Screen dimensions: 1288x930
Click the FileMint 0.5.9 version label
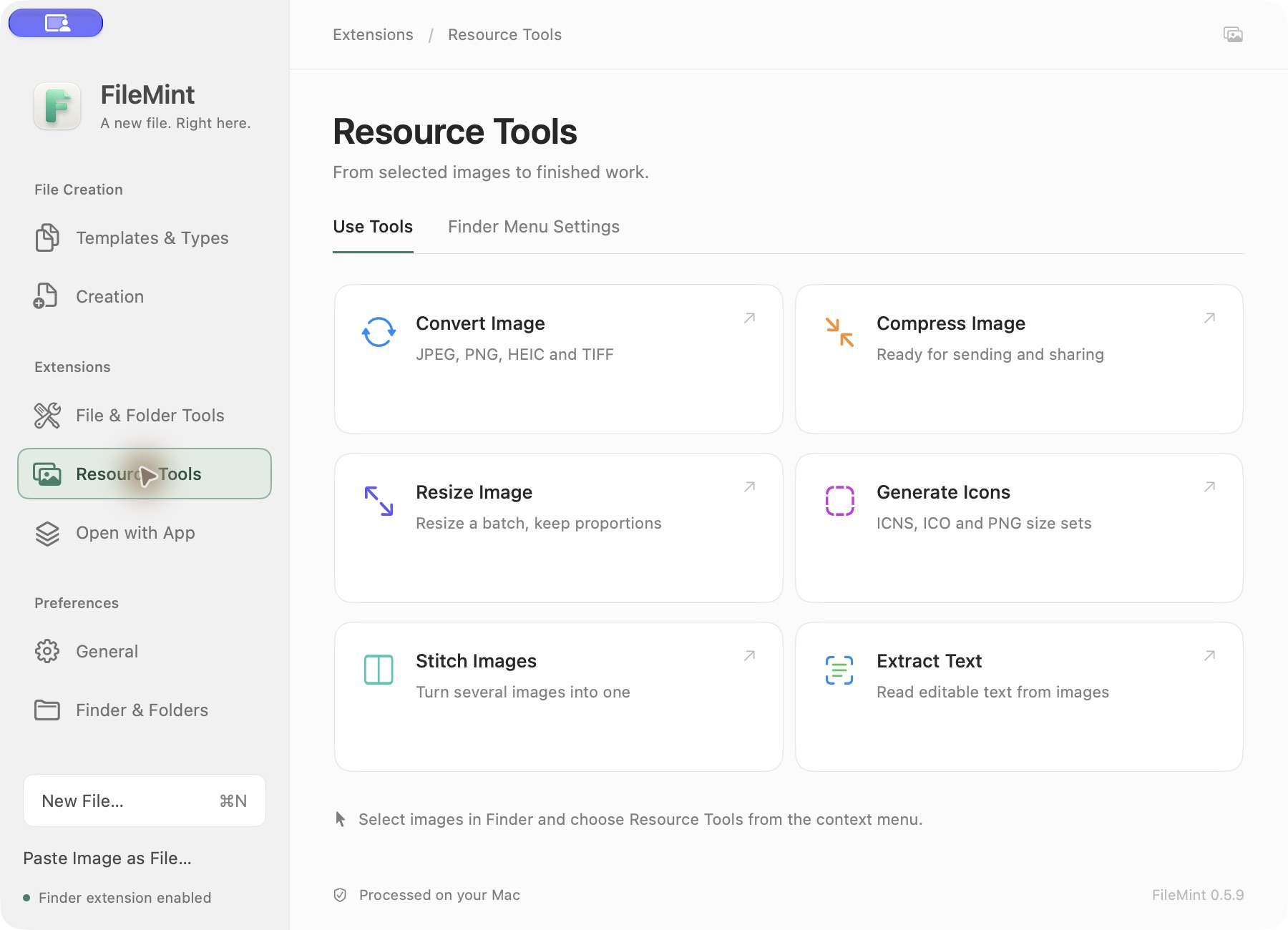(1198, 895)
